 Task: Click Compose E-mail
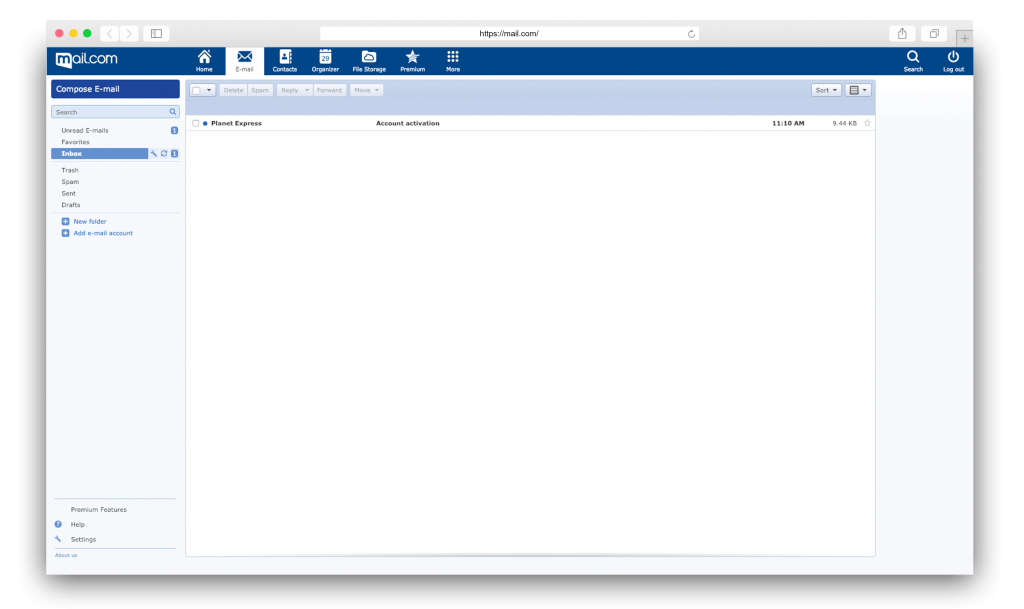tap(116, 89)
